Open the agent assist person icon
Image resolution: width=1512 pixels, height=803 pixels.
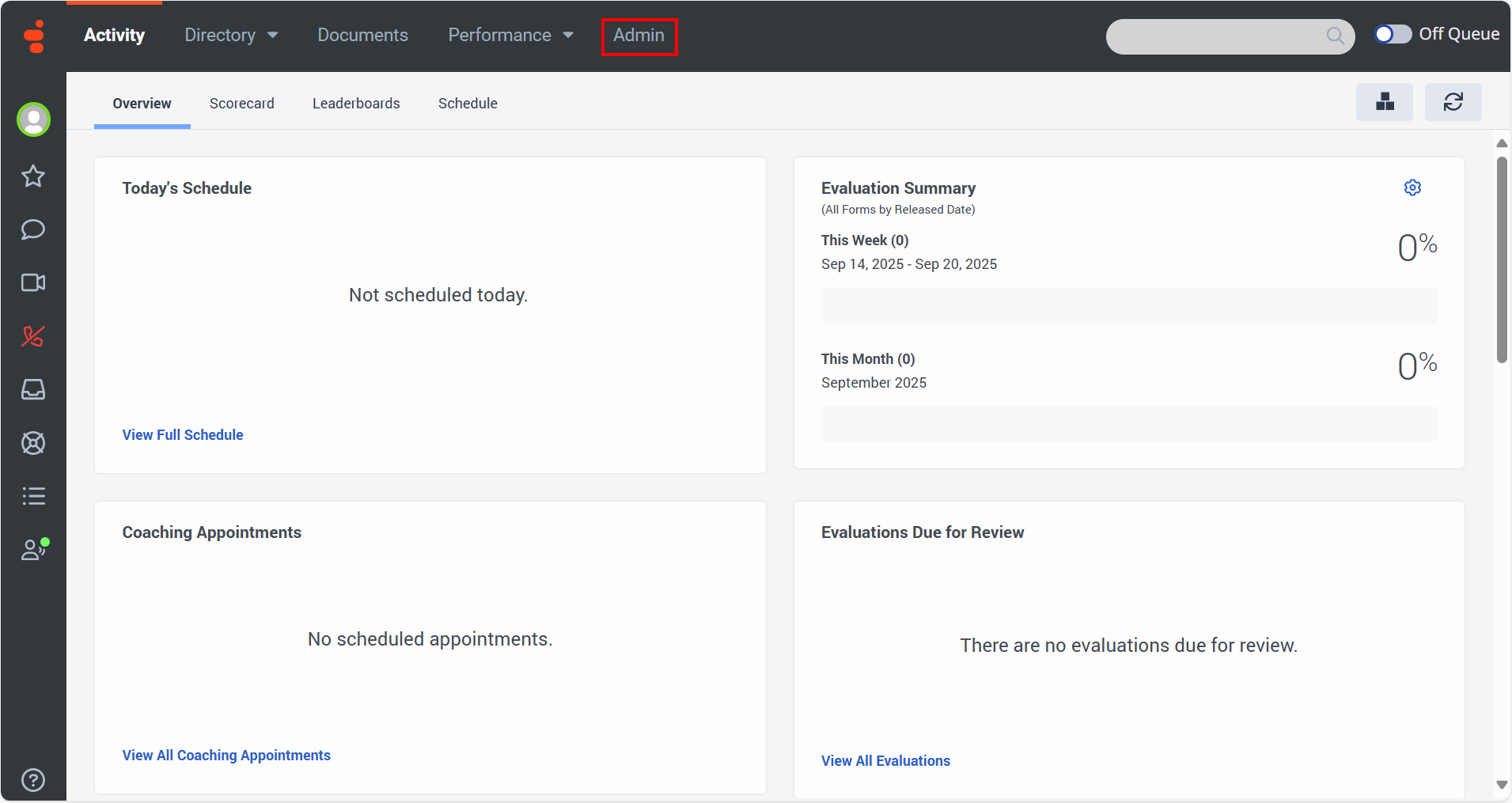coord(34,549)
